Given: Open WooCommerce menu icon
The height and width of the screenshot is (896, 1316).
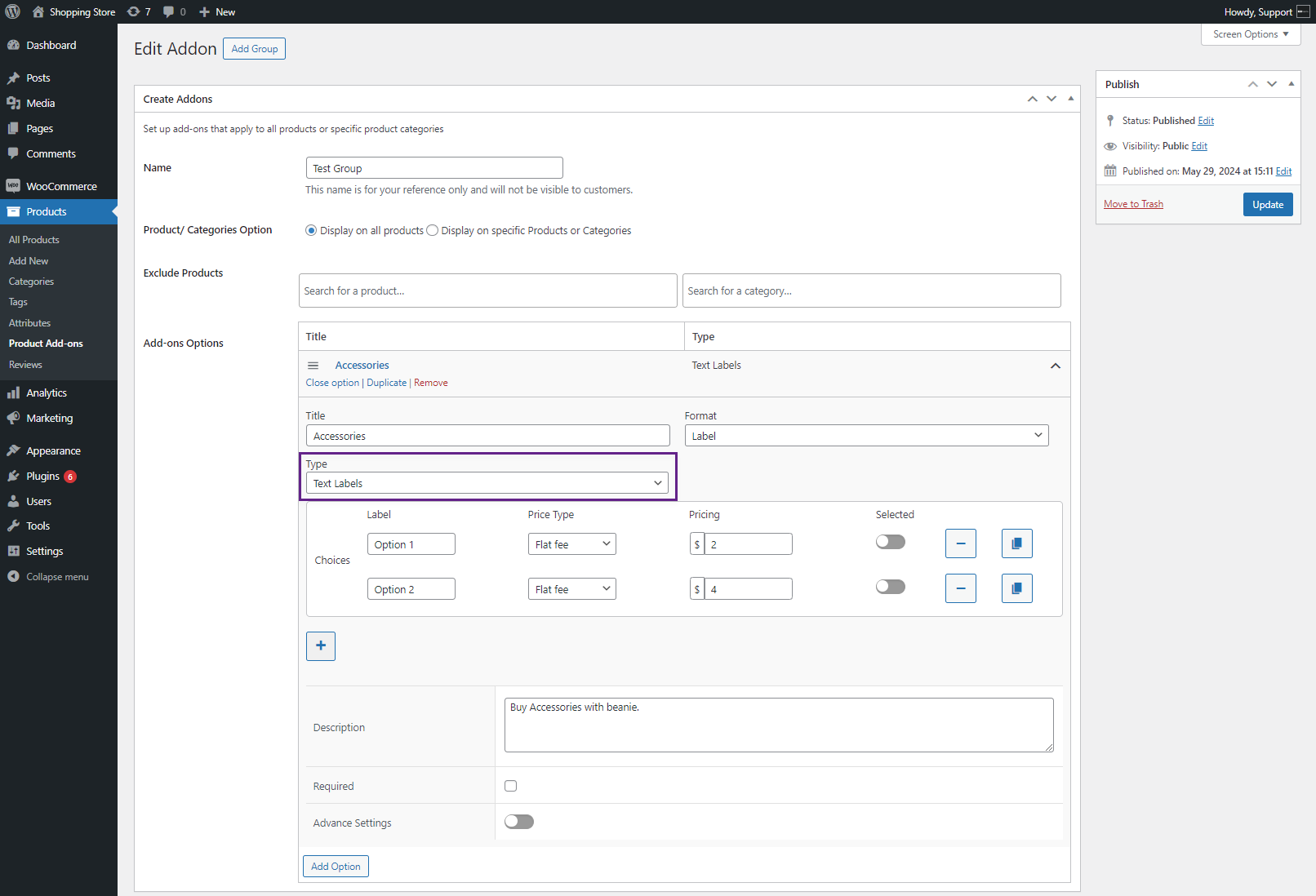Looking at the screenshot, I should point(13,186).
